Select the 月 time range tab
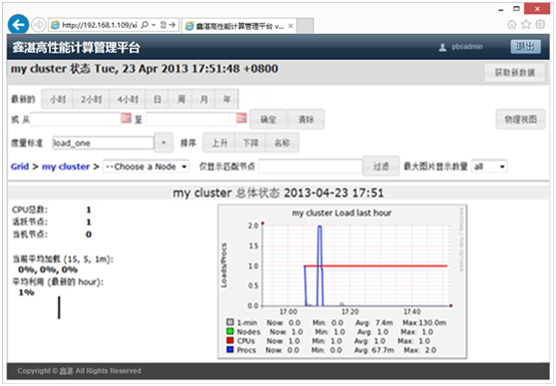The width and height of the screenshot is (556, 386). pyautogui.click(x=204, y=99)
